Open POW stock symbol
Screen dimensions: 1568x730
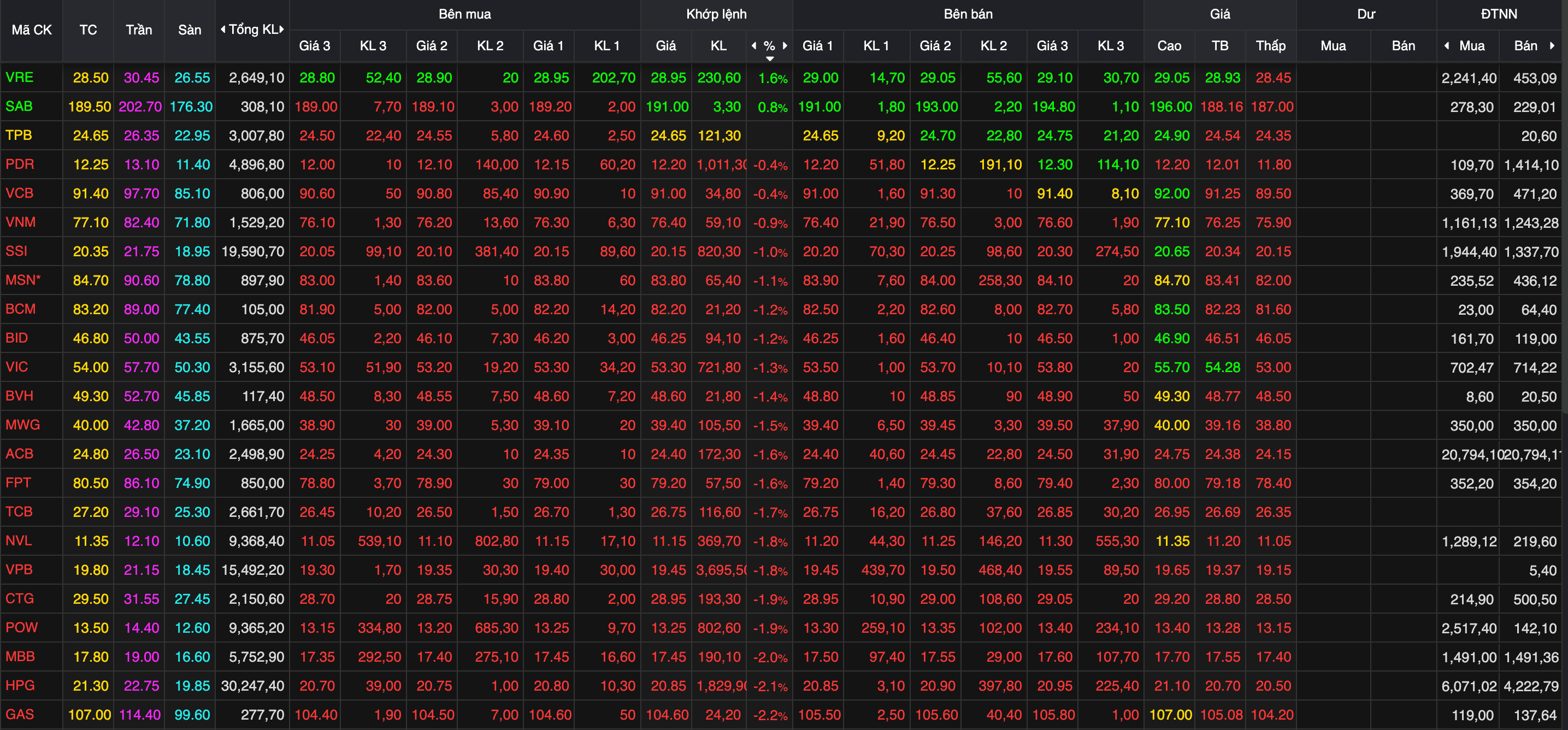point(22,627)
